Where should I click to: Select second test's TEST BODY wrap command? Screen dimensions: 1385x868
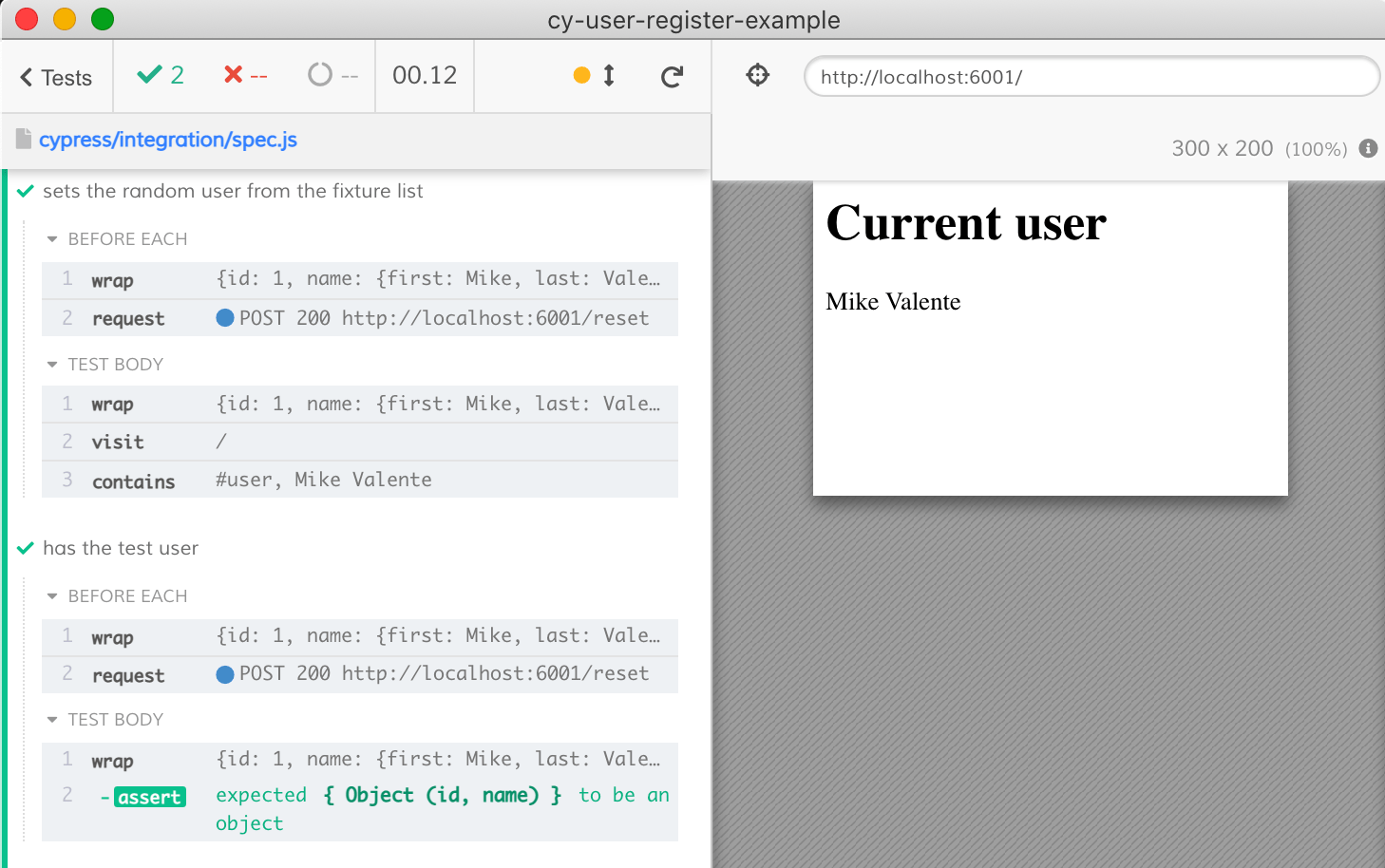coord(360,761)
